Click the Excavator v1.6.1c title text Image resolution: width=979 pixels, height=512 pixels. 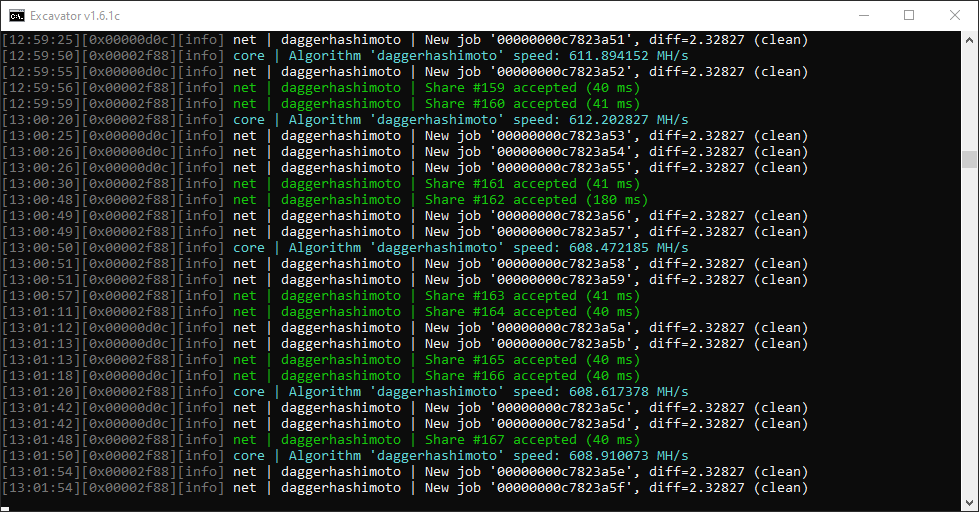(x=75, y=16)
